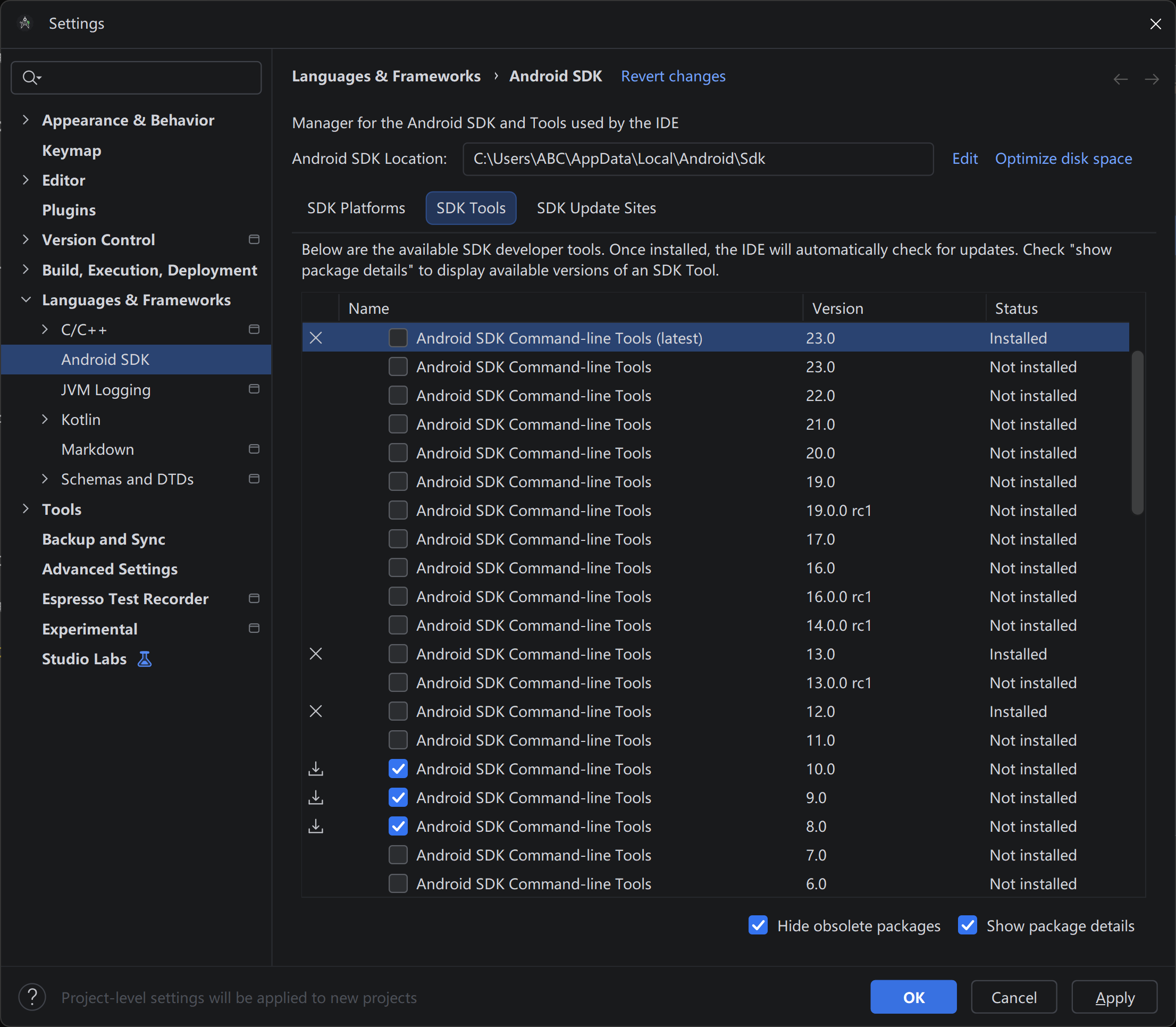Expand Appearance & Behavior section
Screen dimensions: 1176x1027
coord(25,120)
